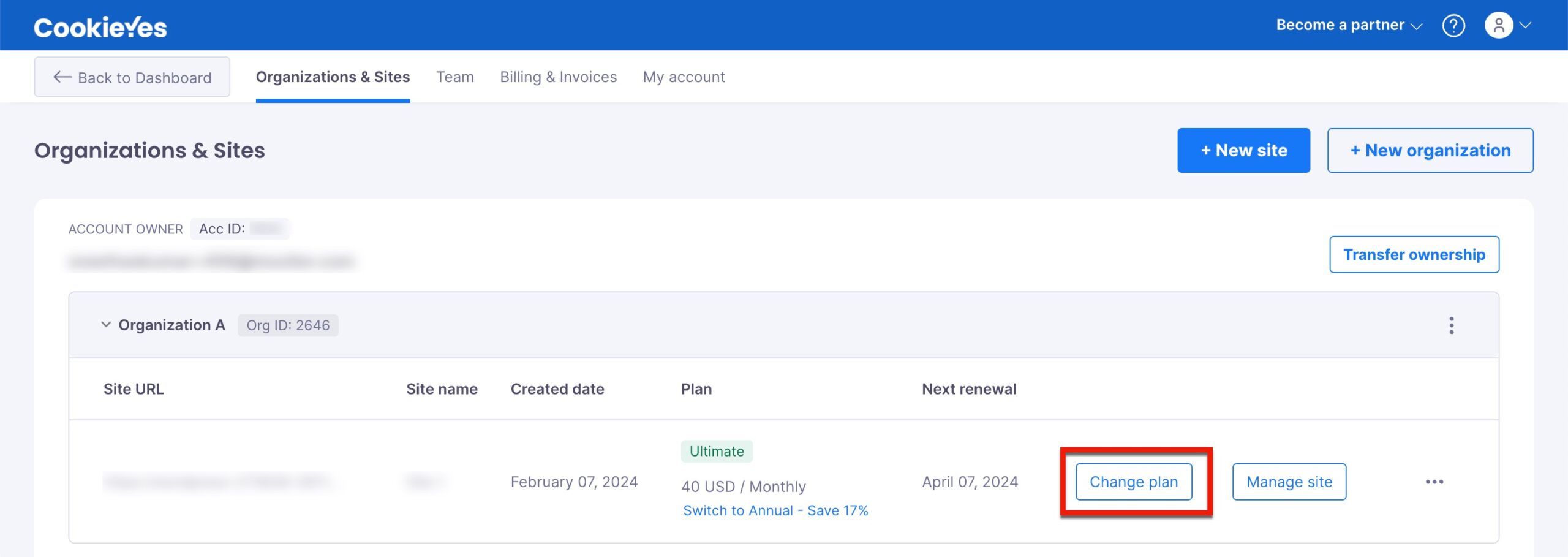
Task: Click Switch to Annual - Save 17% link
Action: (775, 510)
